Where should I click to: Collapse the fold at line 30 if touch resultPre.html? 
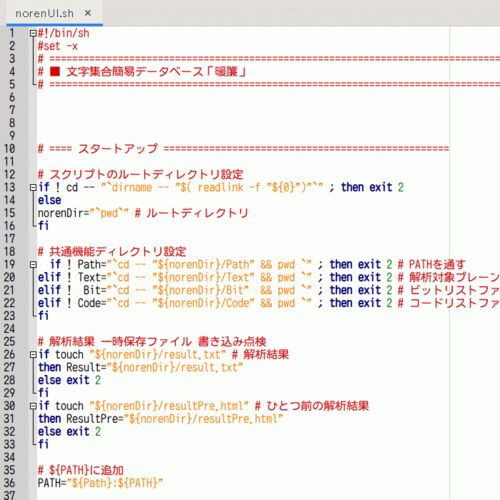pos(33,406)
